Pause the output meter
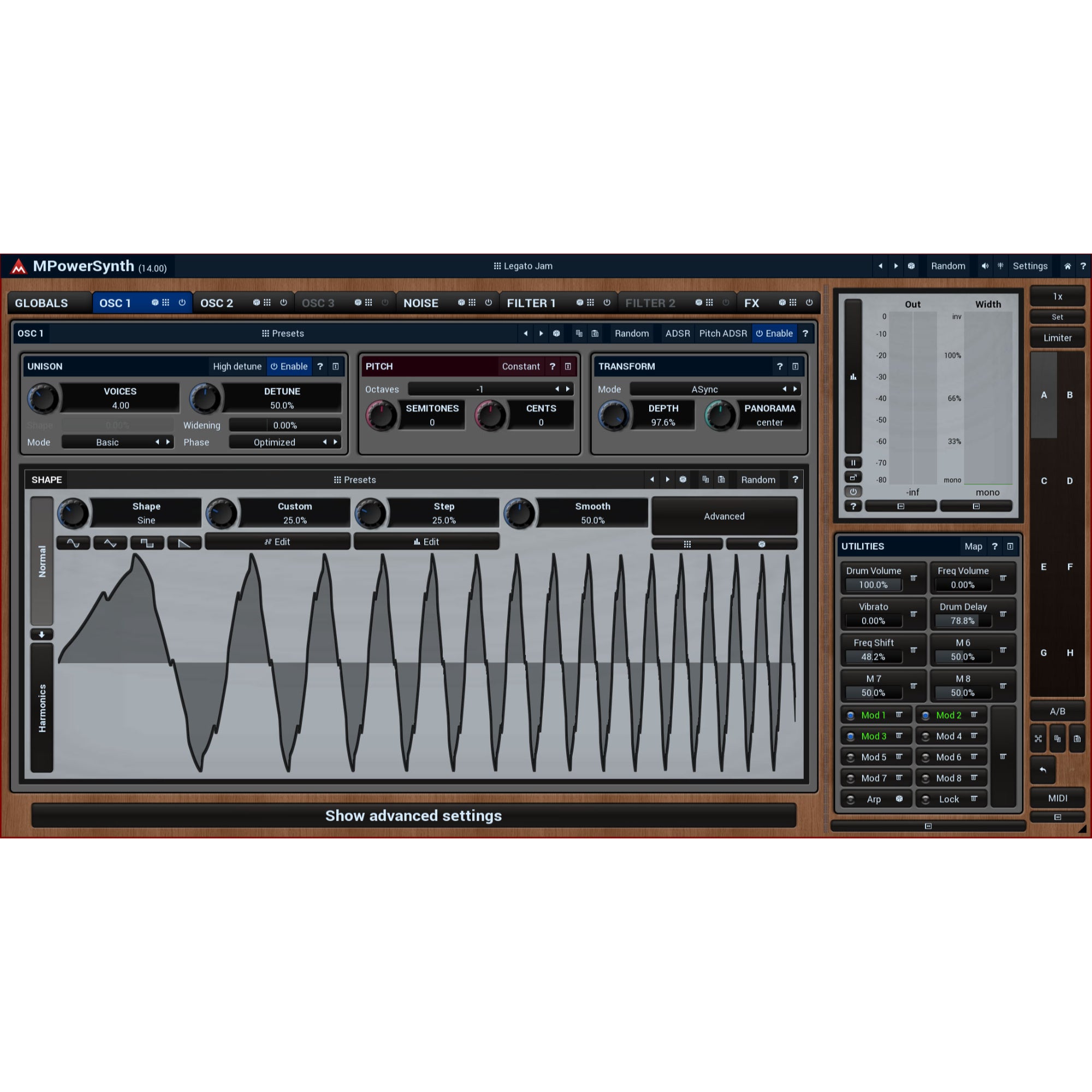Screen dimensions: 1092x1092 (x=853, y=462)
